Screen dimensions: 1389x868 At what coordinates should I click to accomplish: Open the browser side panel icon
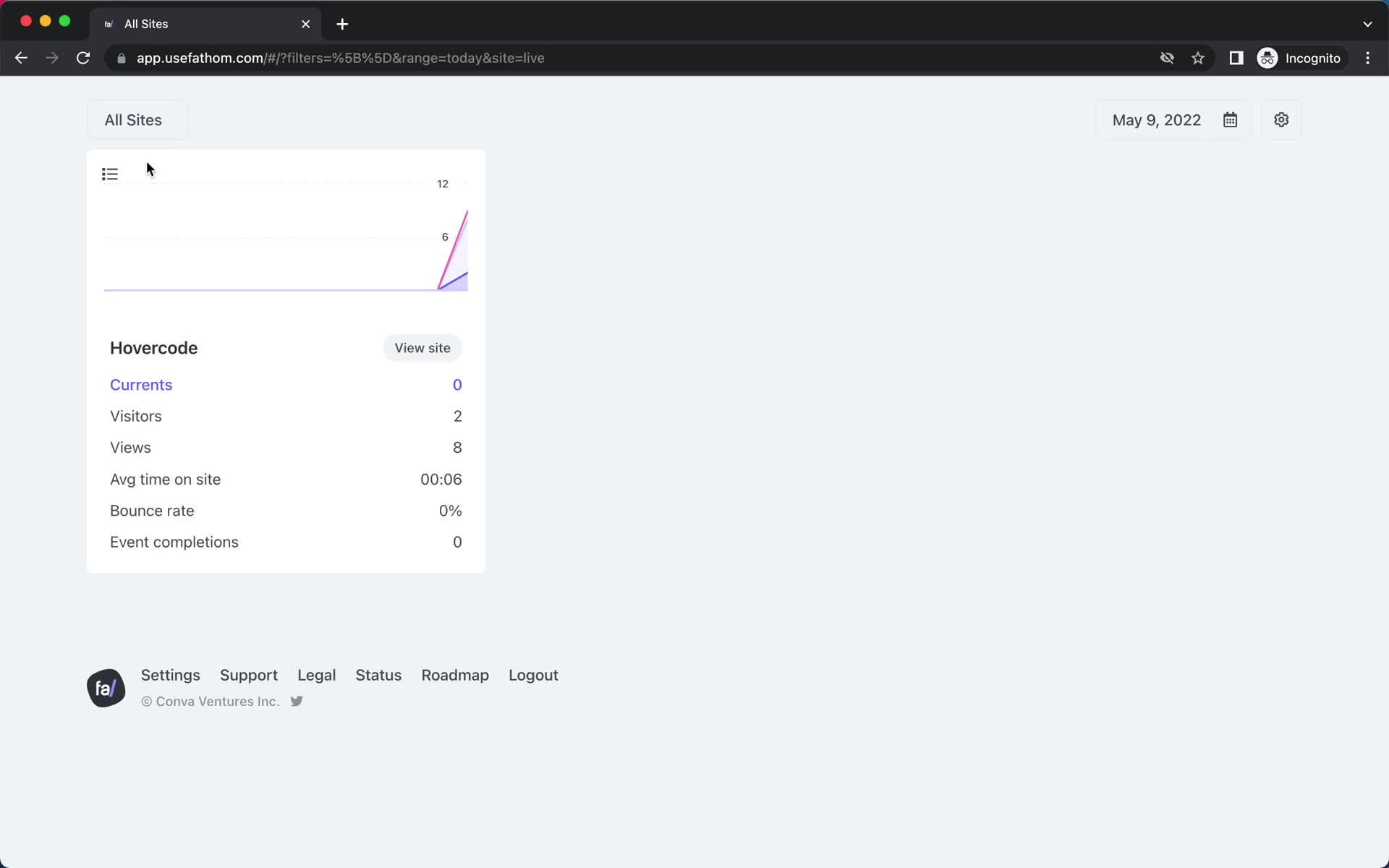(1236, 58)
